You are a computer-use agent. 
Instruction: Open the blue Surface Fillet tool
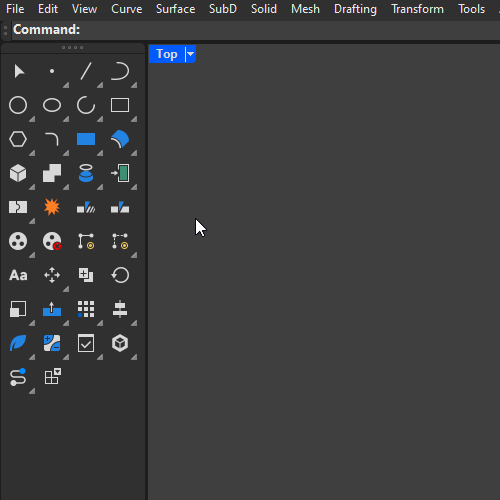point(120,139)
